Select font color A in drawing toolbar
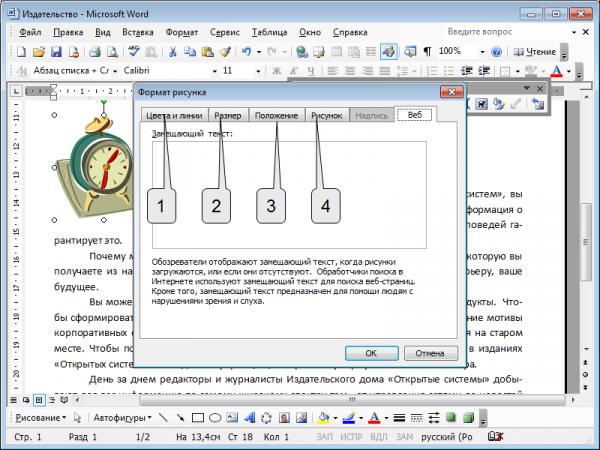The height and width of the screenshot is (450, 600). click(x=374, y=417)
